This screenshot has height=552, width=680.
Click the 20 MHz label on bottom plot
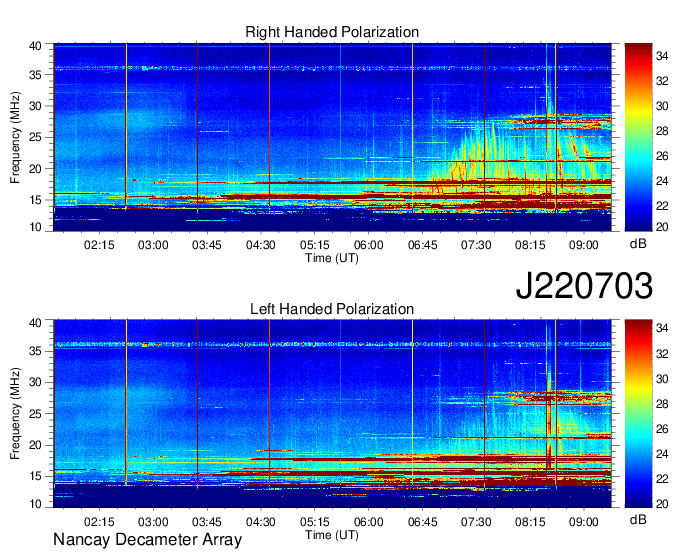click(x=35, y=445)
